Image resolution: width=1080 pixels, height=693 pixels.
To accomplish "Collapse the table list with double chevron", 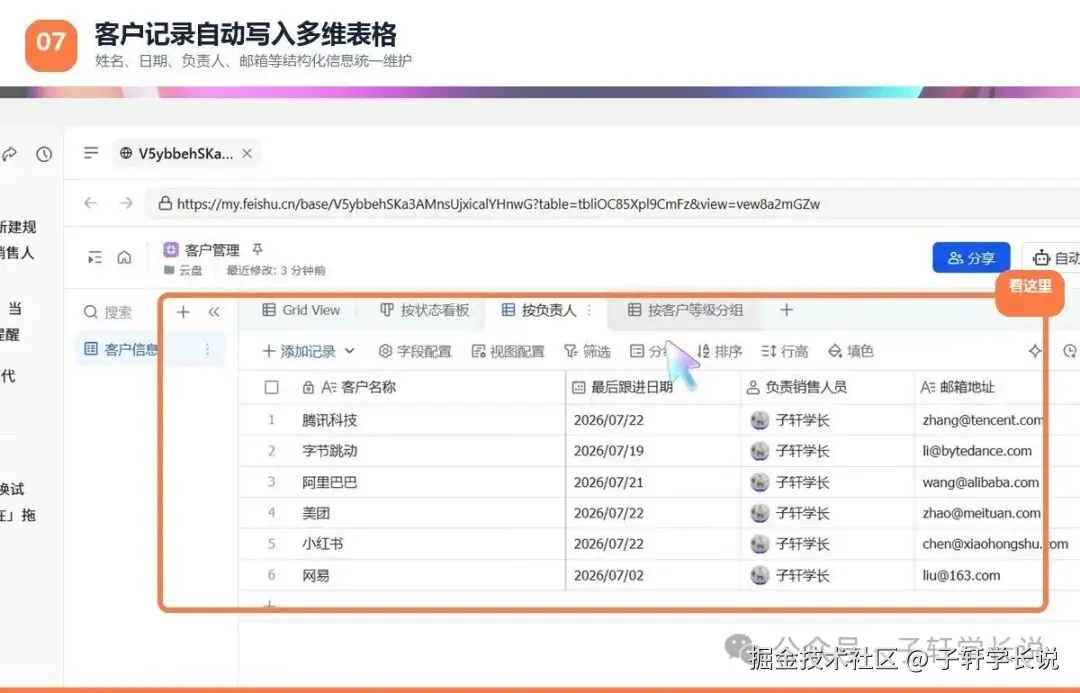I will 214,312.
